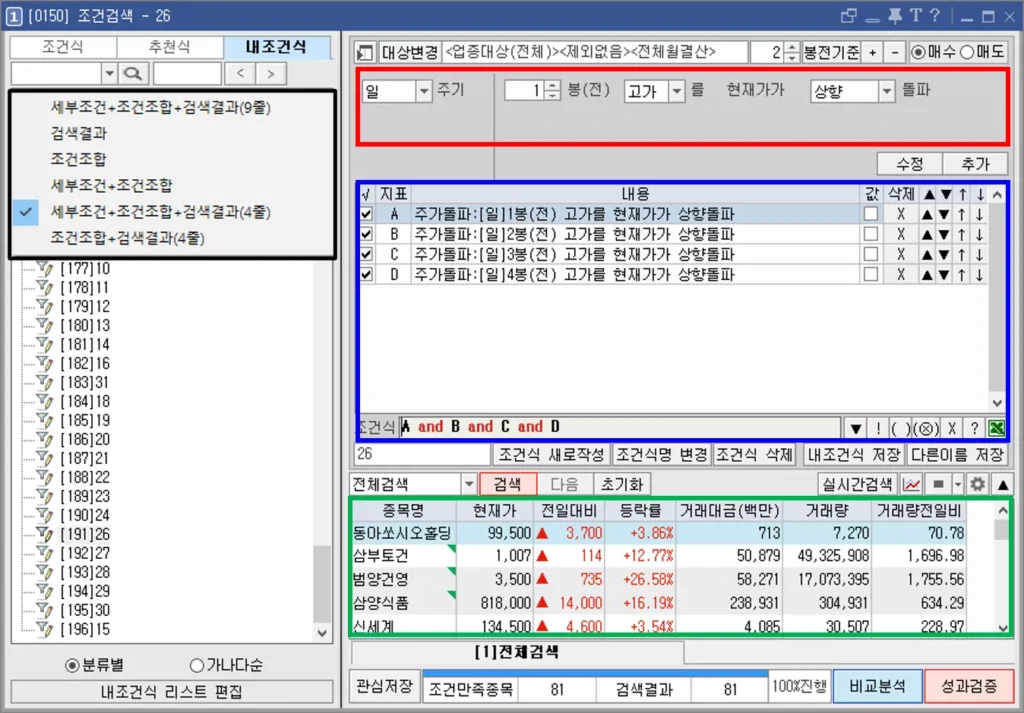Click the X button beside formula bar

pyautogui.click(x=952, y=428)
